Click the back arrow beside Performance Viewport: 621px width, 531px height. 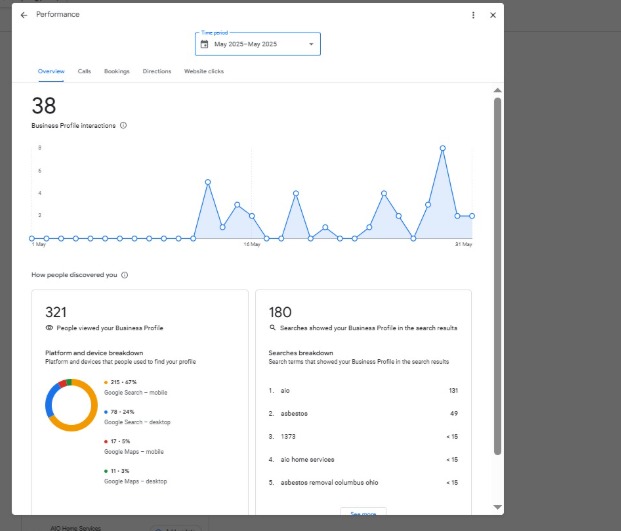point(24,15)
